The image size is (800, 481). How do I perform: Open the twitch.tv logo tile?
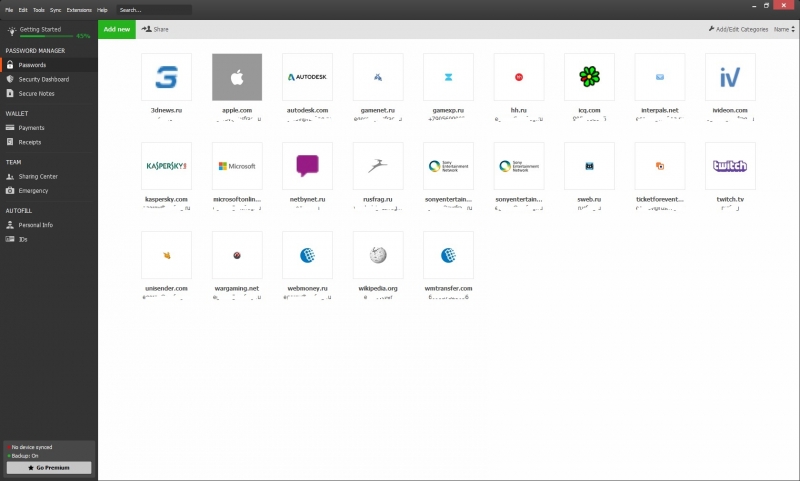coord(730,166)
